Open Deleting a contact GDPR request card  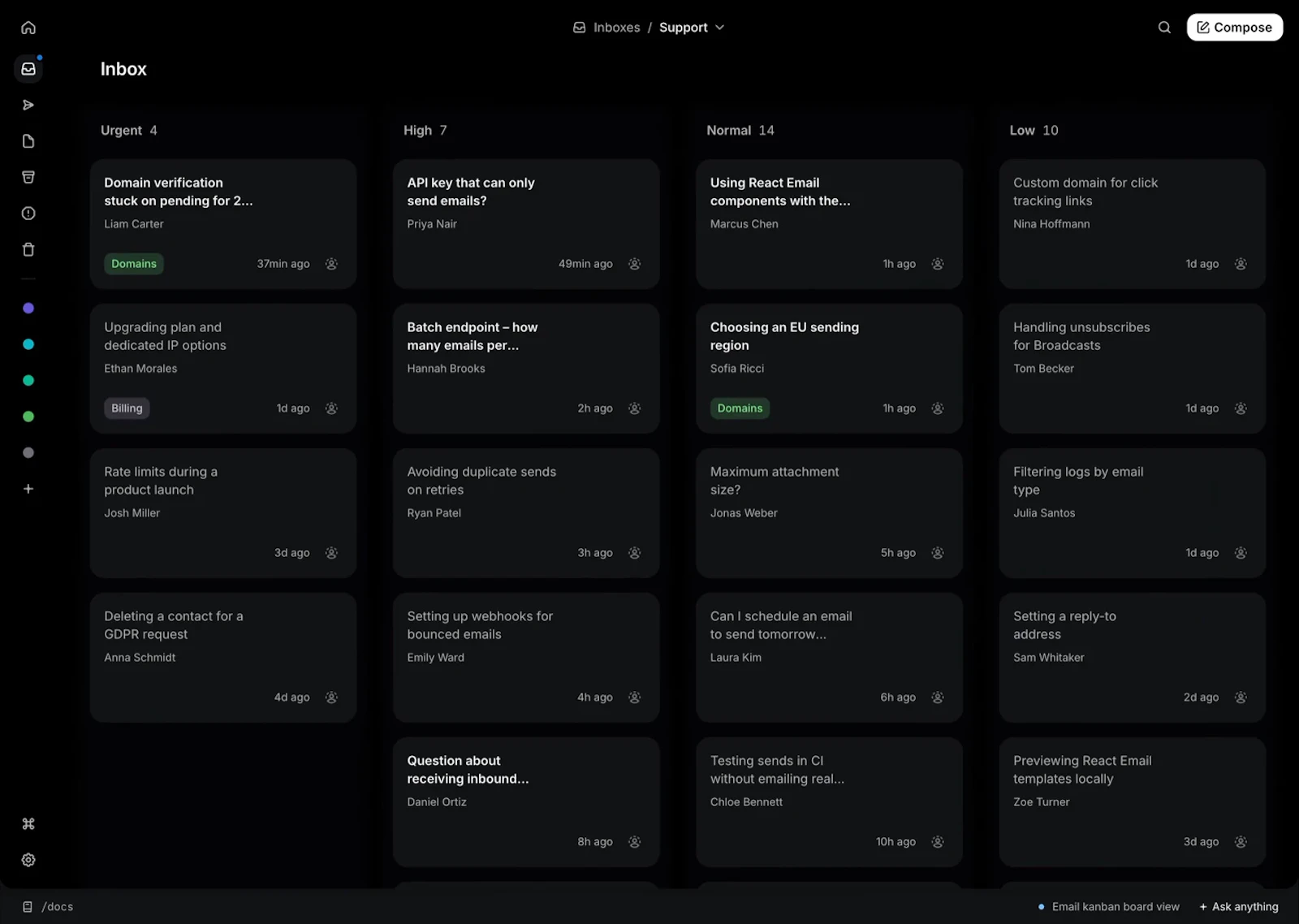click(x=223, y=658)
